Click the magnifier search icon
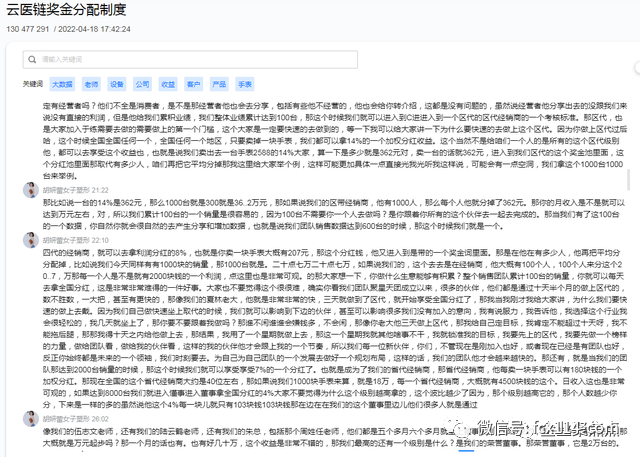The image size is (640, 457). [x=32, y=60]
